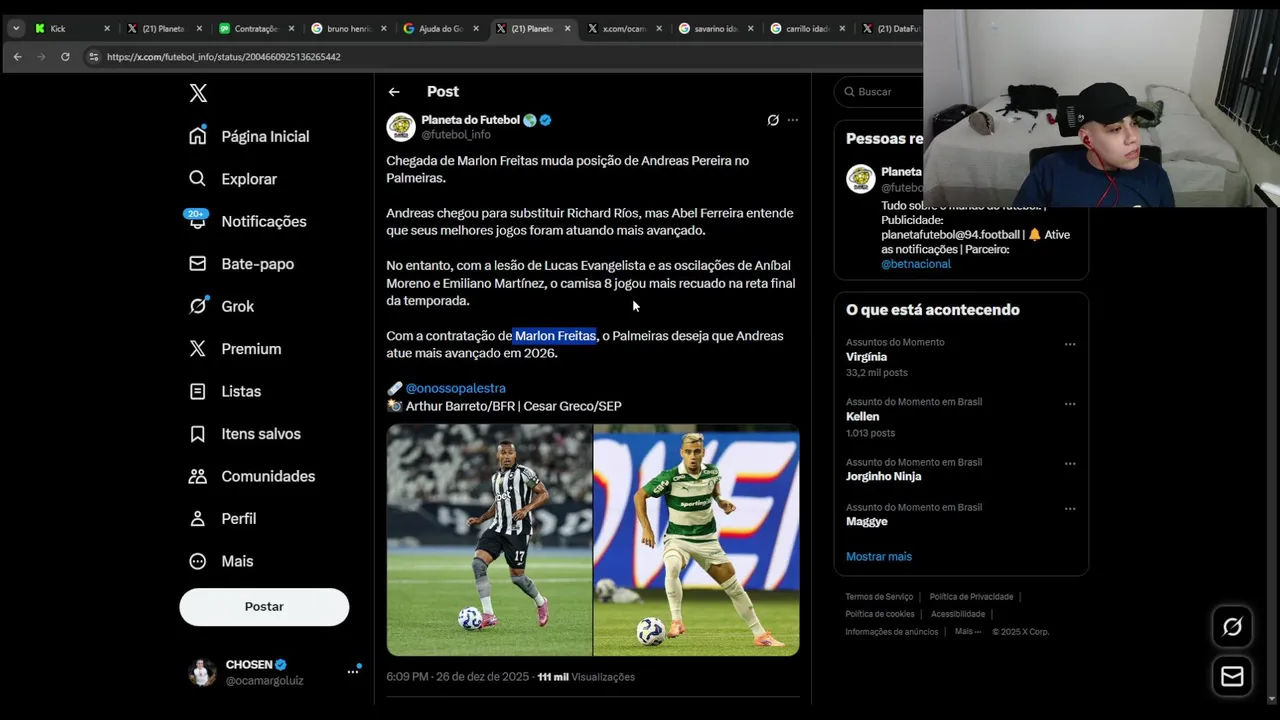
Task: Open options for Jorginho Ninja trend
Action: (x=1070, y=464)
